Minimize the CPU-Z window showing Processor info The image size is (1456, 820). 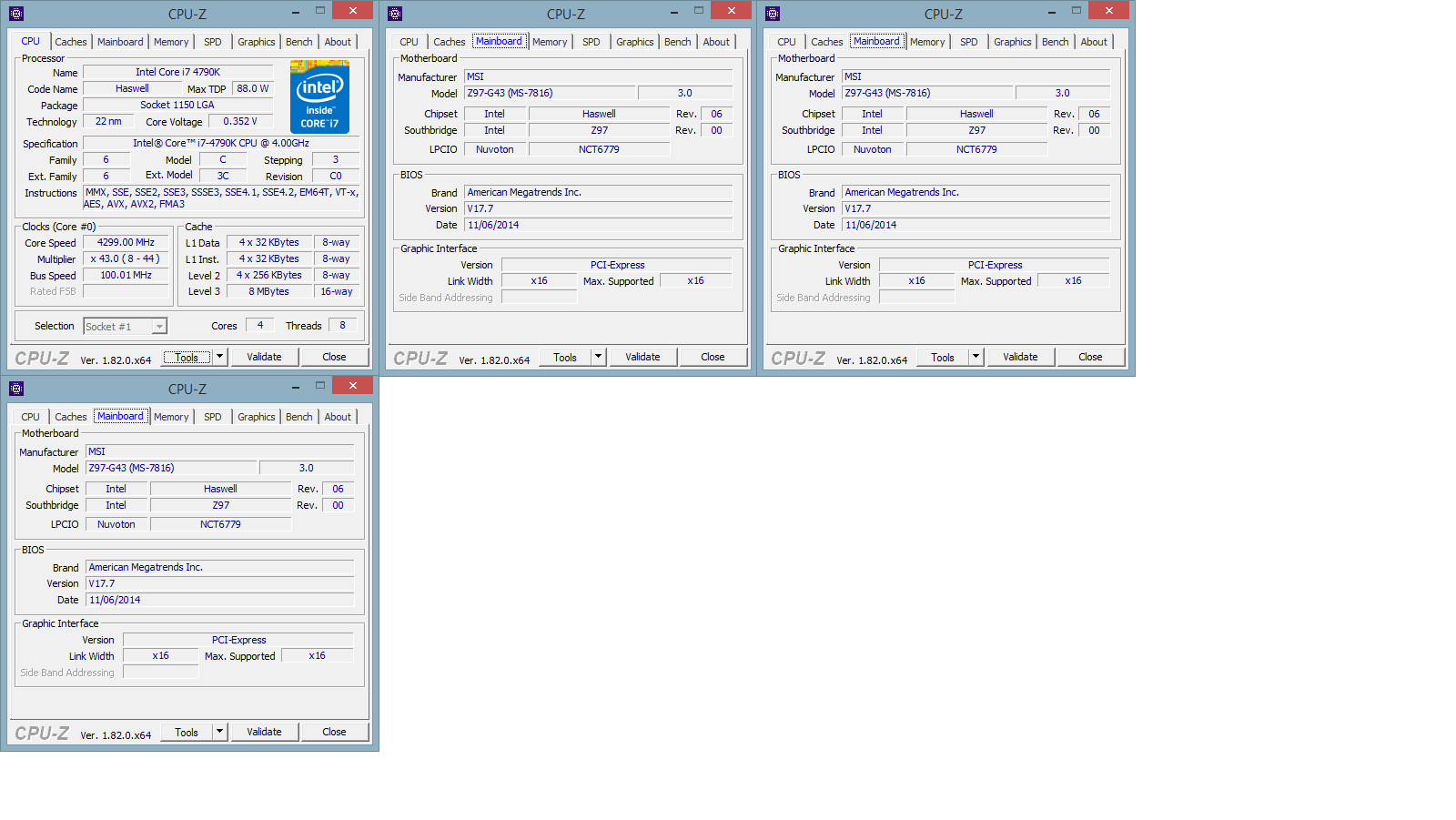(x=296, y=12)
